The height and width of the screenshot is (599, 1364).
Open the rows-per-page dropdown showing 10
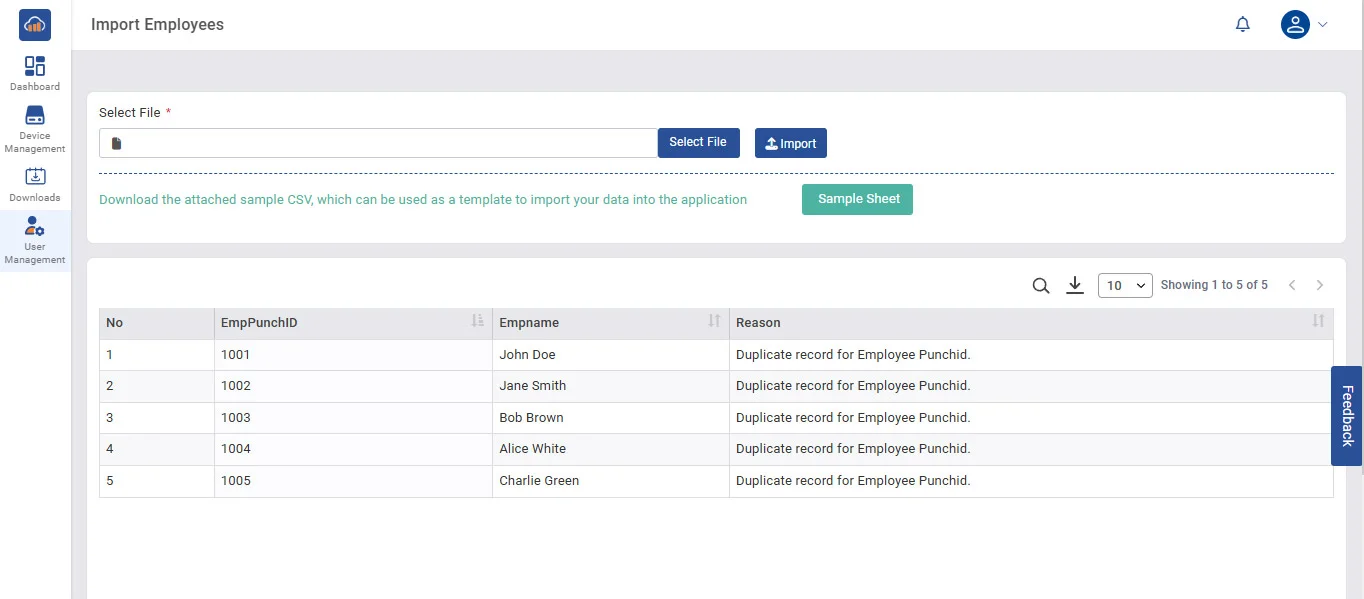1125,286
